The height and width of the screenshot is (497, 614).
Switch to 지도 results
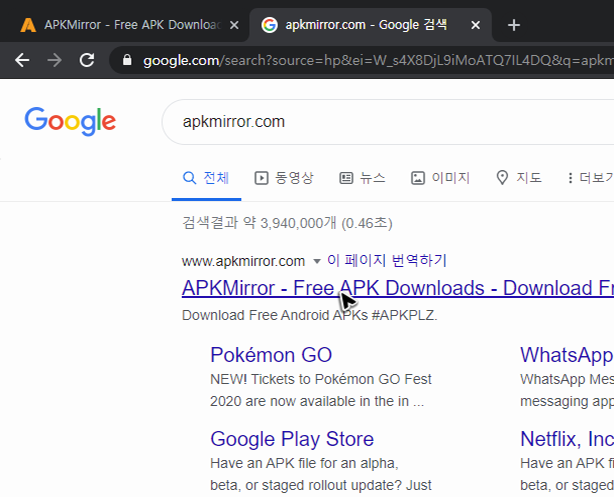coord(519,178)
